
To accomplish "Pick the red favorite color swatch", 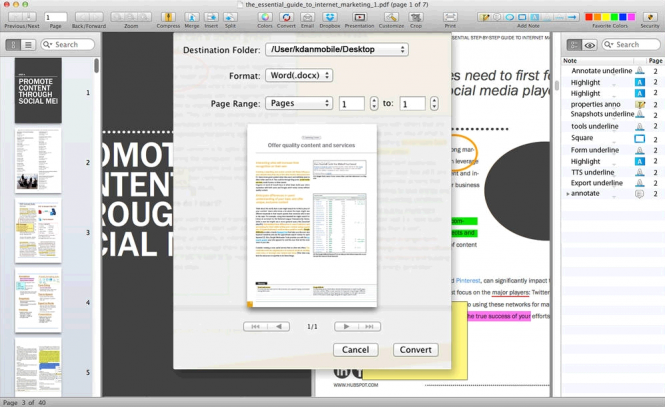I will (589, 17).
